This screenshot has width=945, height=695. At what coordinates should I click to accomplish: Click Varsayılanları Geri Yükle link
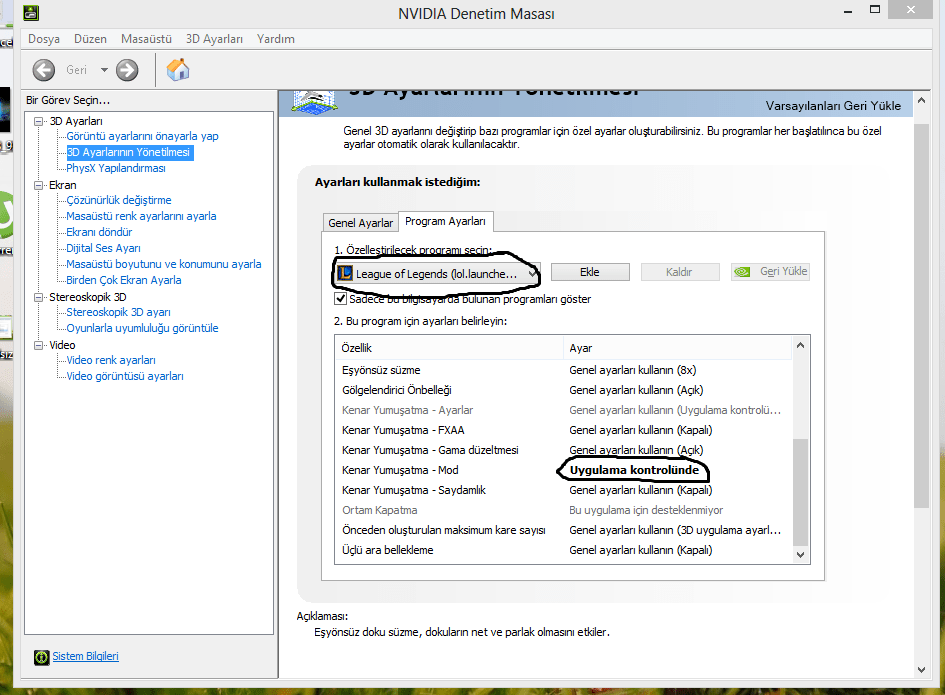tap(833, 105)
